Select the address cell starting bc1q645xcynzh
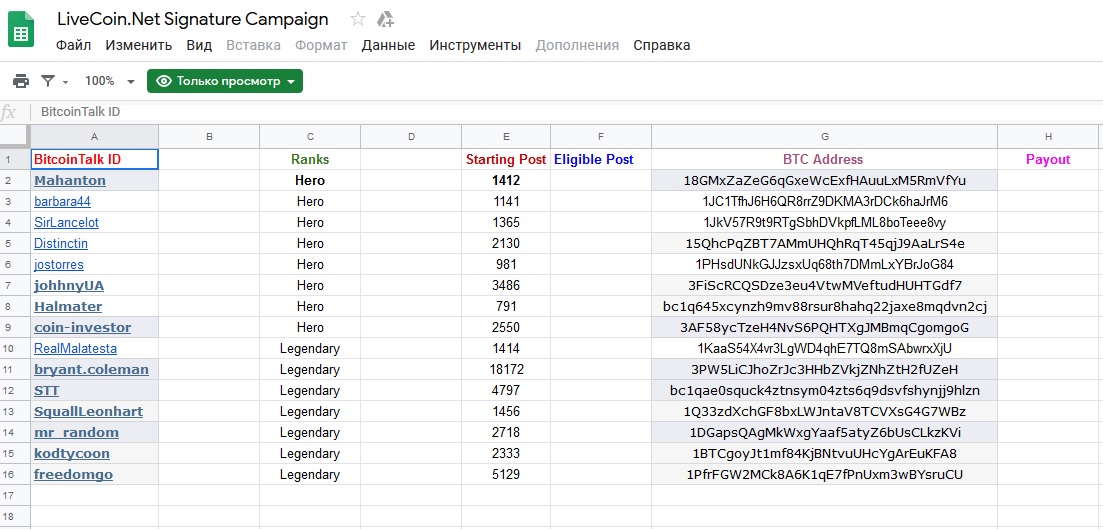Viewport: 1103px width, 529px height. pos(824,307)
